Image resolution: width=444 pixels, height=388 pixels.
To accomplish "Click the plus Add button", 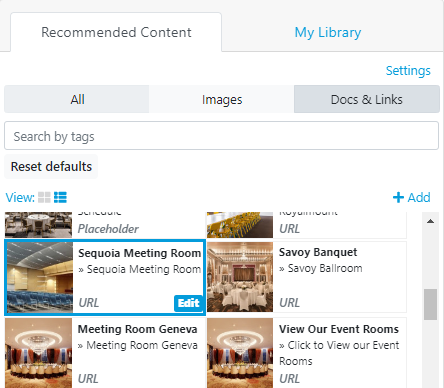I will [x=412, y=197].
